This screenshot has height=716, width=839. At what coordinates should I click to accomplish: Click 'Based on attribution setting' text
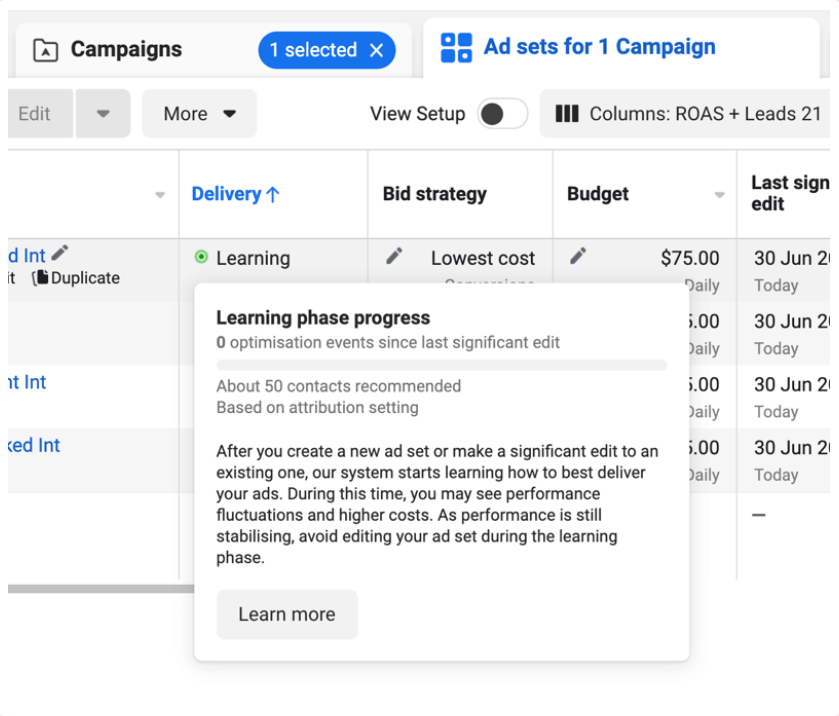317,407
